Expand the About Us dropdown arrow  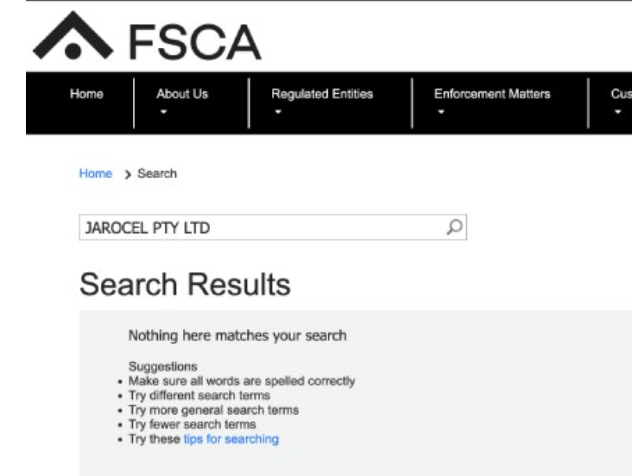tap(161, 111)
